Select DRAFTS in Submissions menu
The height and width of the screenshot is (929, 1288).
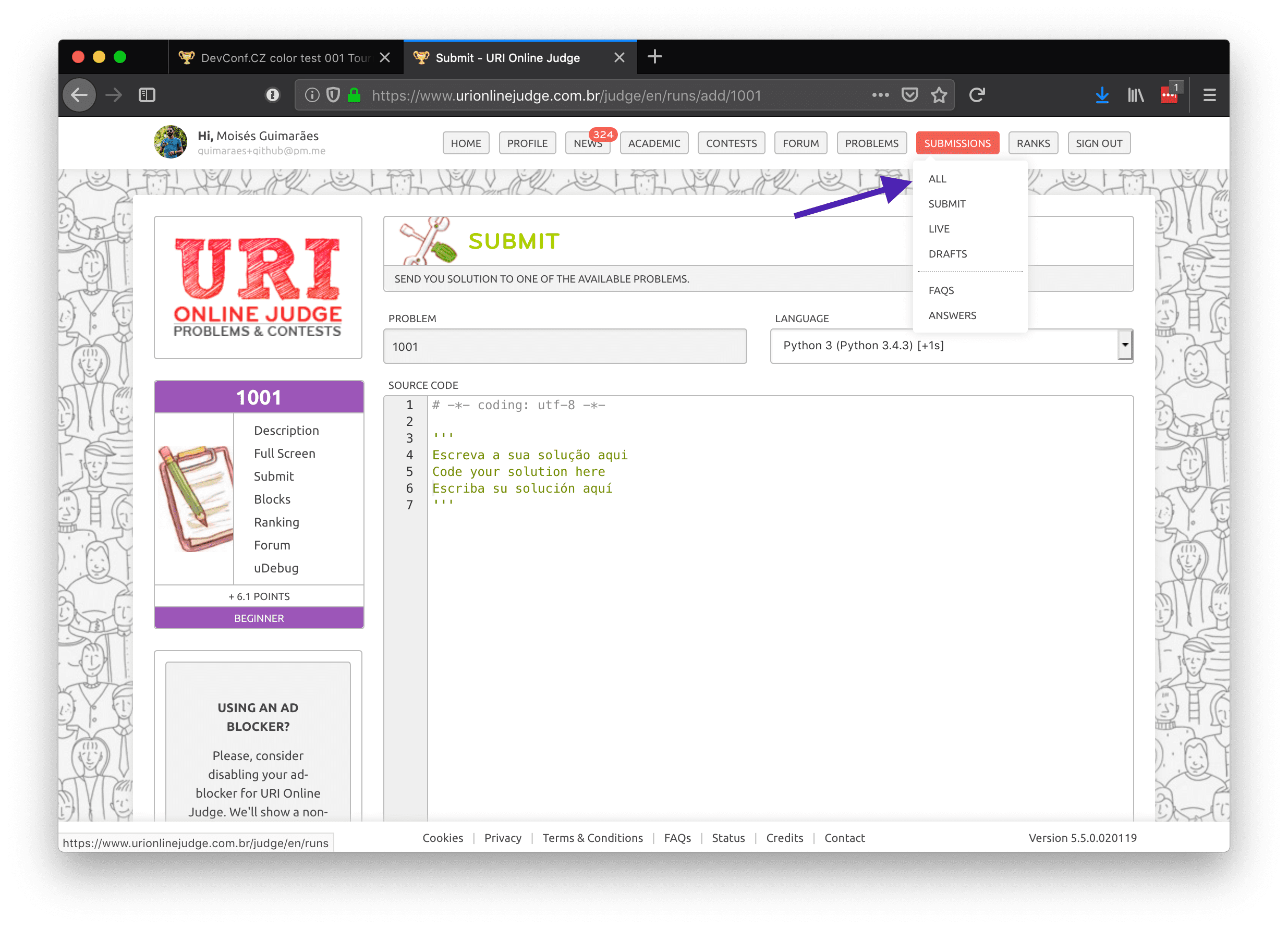(947, 254)
